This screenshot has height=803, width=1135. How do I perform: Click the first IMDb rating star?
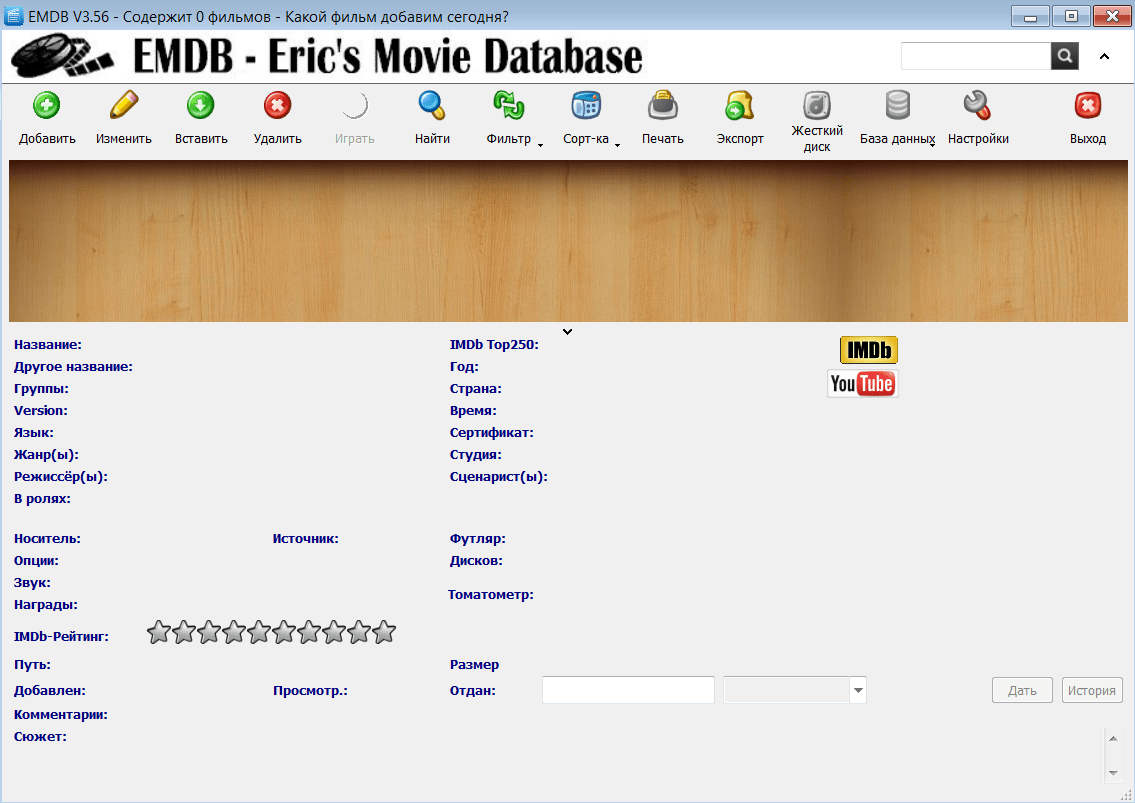[x=159, y=632]
